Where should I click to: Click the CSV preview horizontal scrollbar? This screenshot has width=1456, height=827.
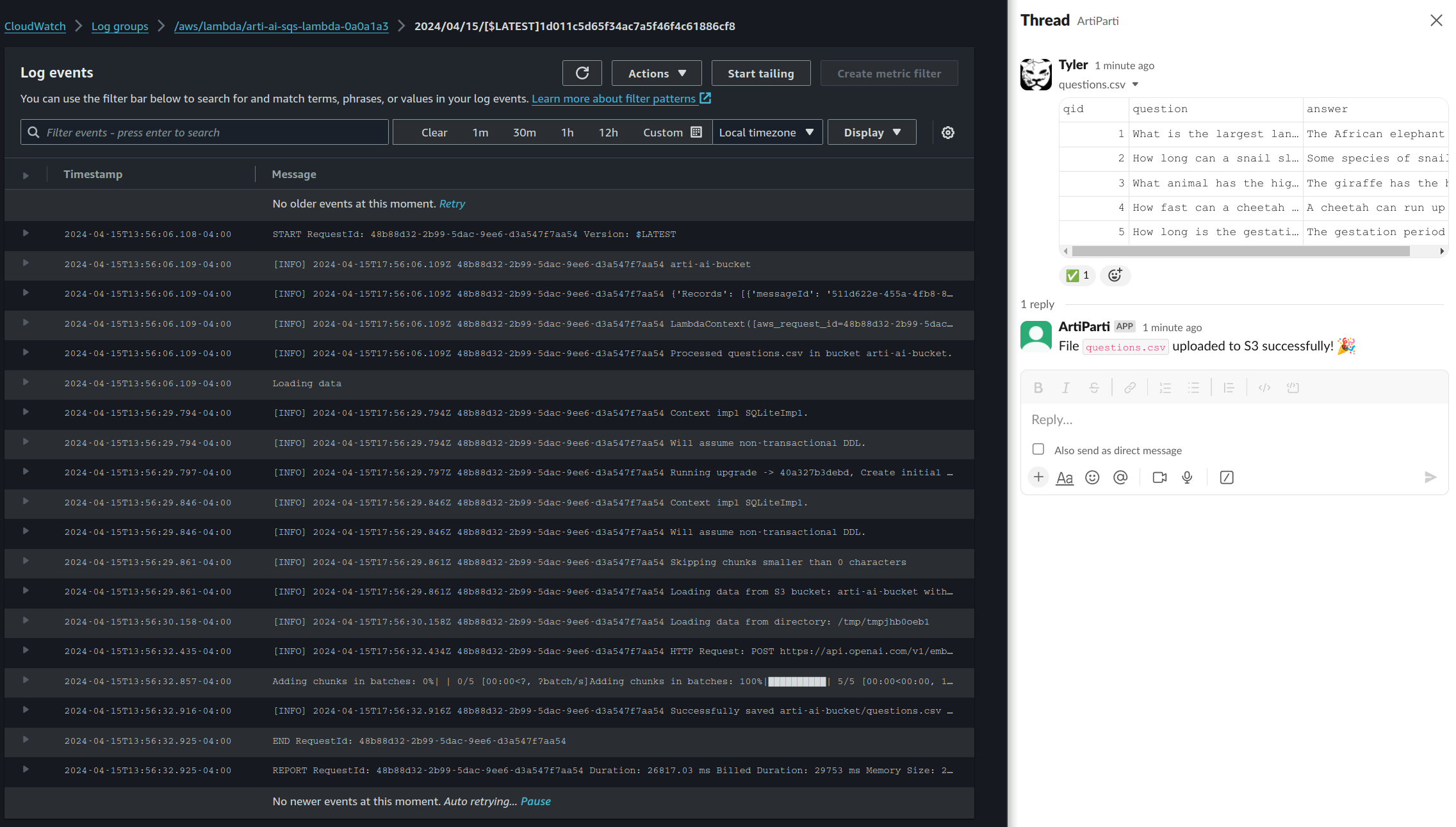coord(1241,251)
